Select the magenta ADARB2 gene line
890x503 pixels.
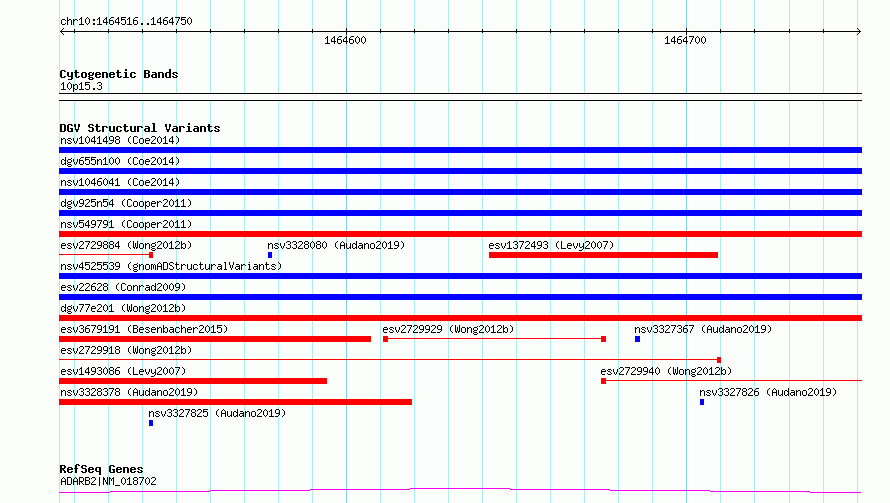[x=460, y=491]
